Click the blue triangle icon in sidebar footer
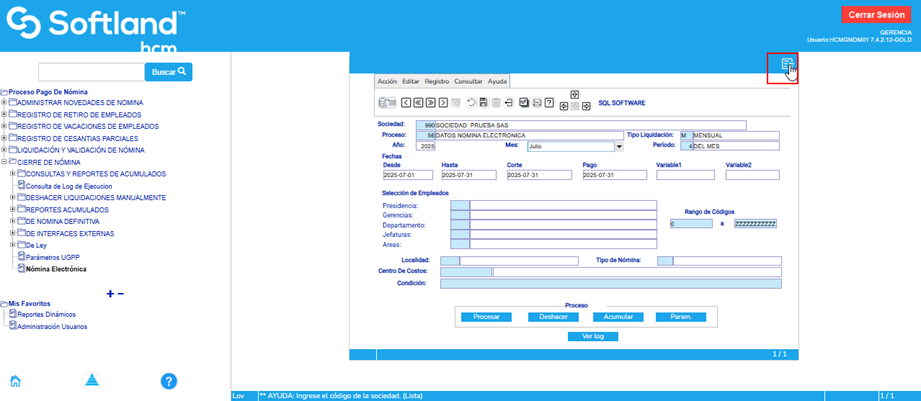 click(92, 380)
